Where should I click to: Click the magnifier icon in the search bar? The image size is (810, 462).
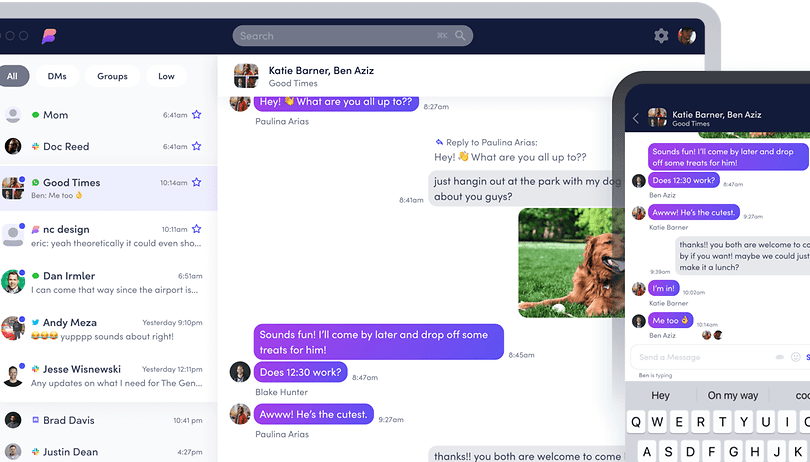[460, 35]
